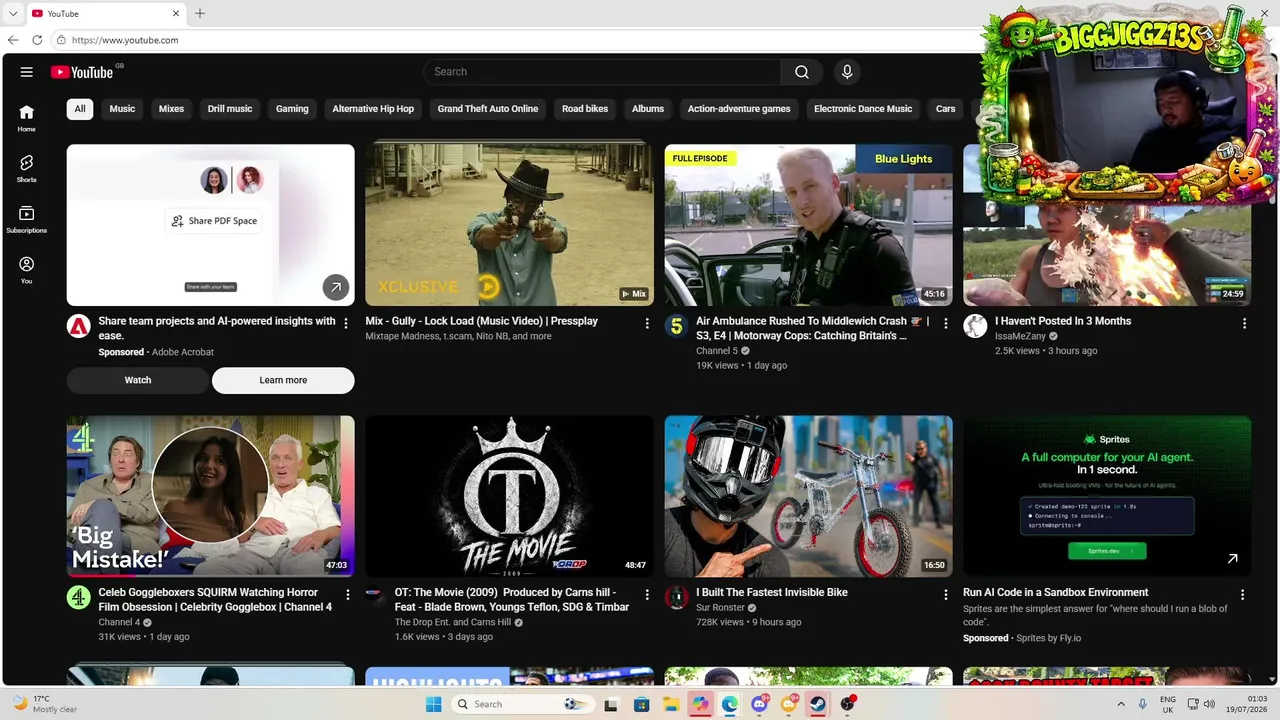The image size is (1280, 720).
Task: Open the weather widget in the taskbar
Action: [45, 704]
